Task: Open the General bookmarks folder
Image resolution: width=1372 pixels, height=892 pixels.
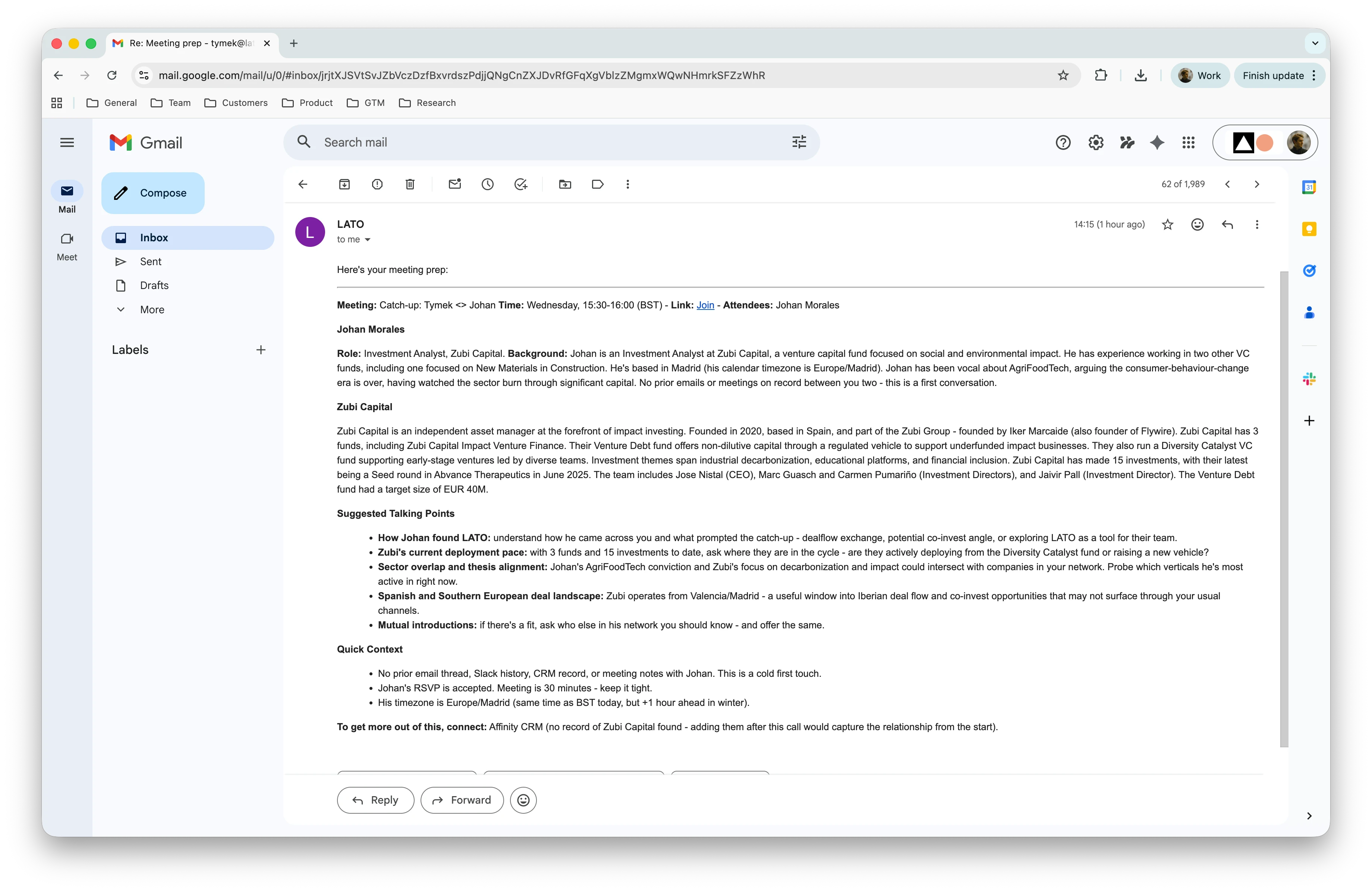Action: (111, 103)
